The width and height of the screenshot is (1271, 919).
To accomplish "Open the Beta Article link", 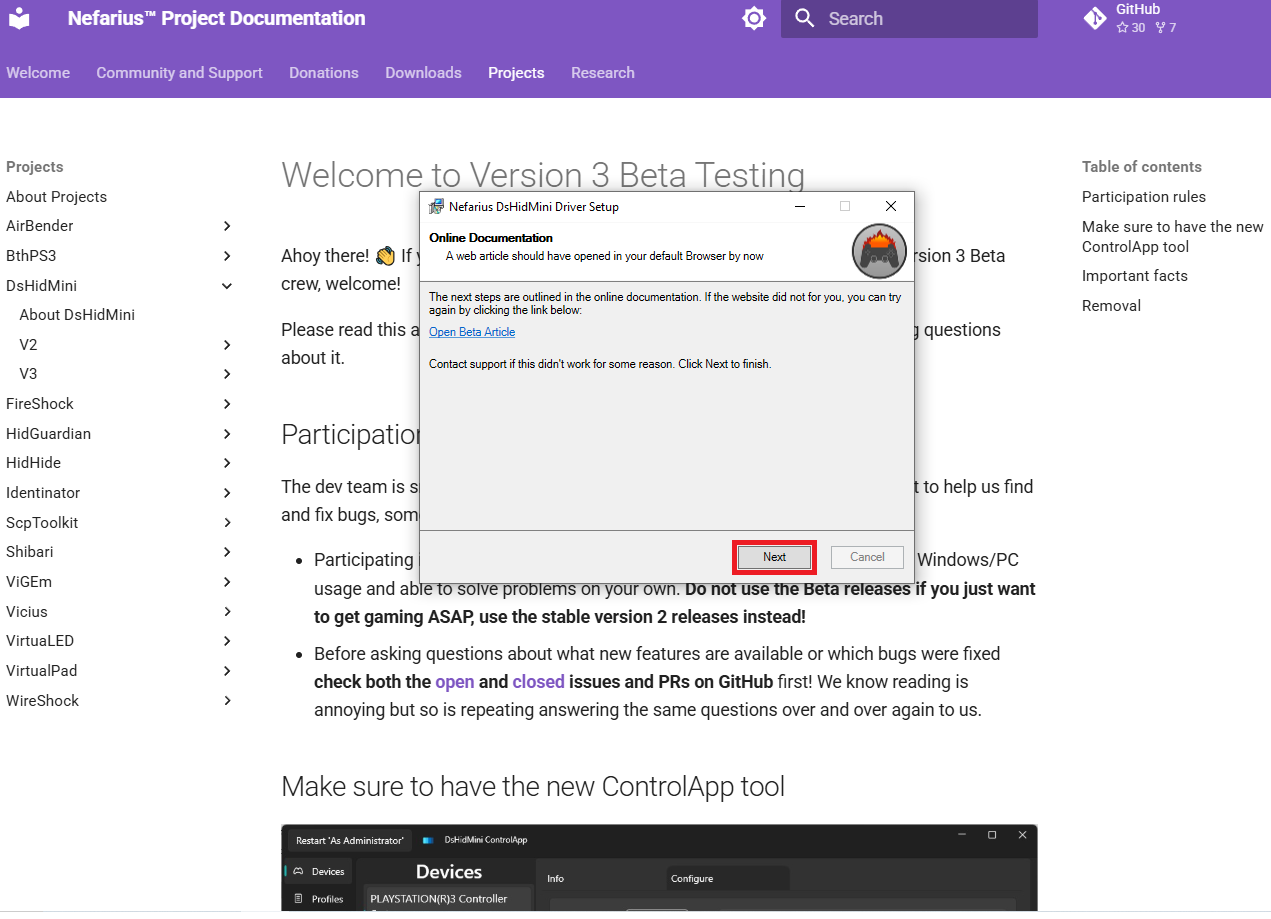I will [472, 332].
